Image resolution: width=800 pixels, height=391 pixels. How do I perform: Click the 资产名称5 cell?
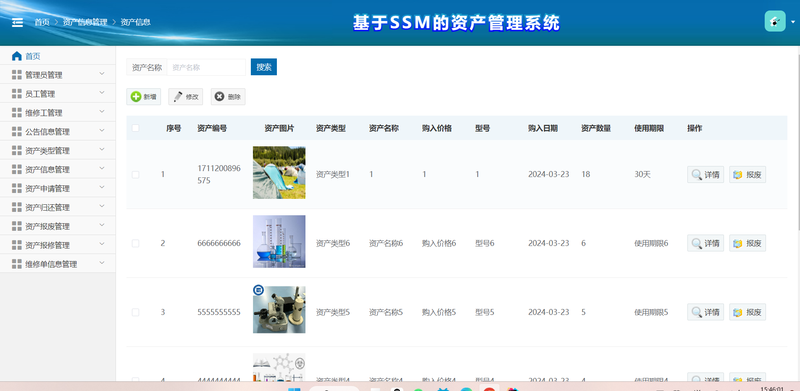(386, 312)
